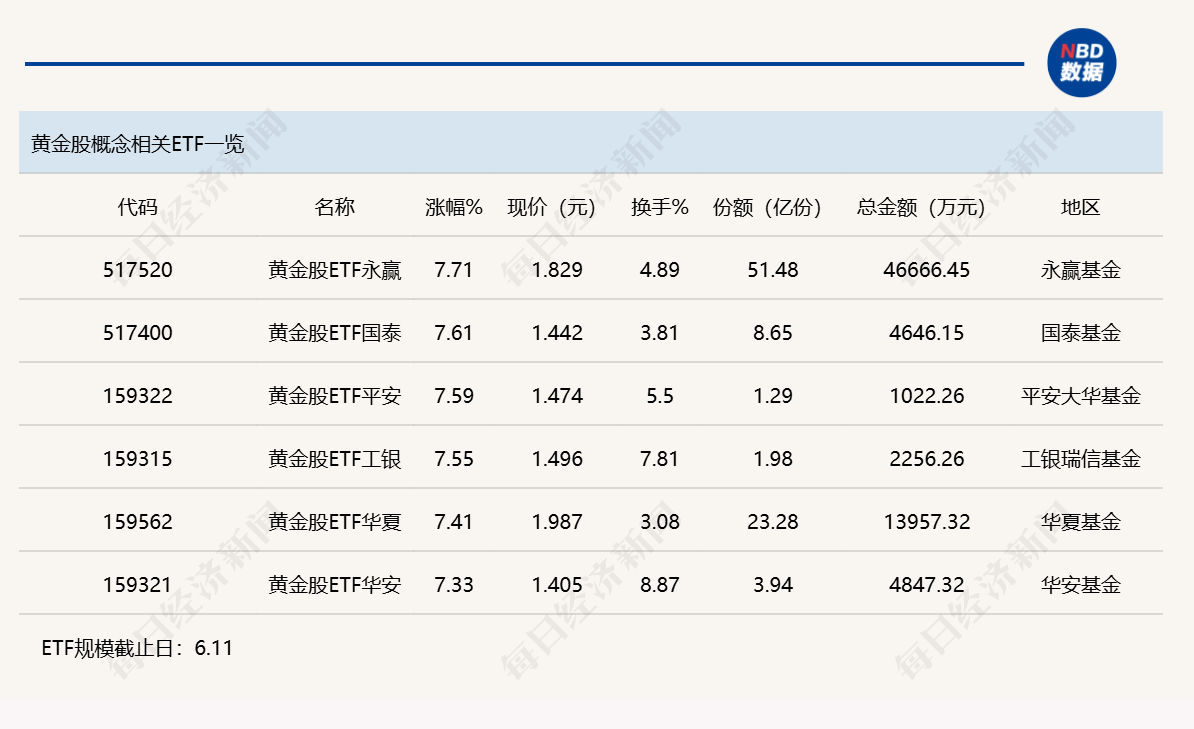Click shares value 8.65
Screen dimensions: 1194x729
coord(773,333)
